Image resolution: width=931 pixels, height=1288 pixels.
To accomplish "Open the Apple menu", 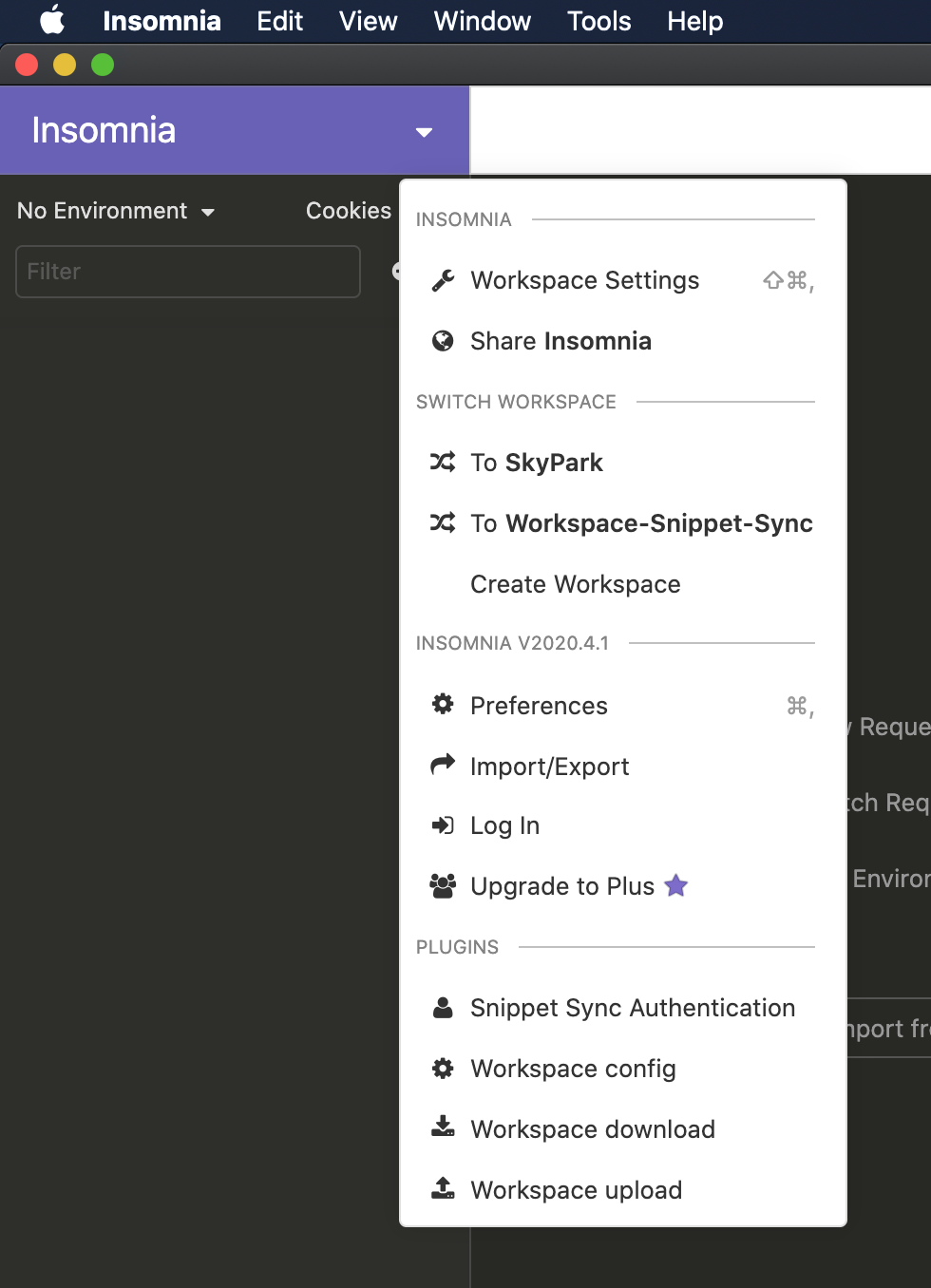I will [x=52, y=20].
